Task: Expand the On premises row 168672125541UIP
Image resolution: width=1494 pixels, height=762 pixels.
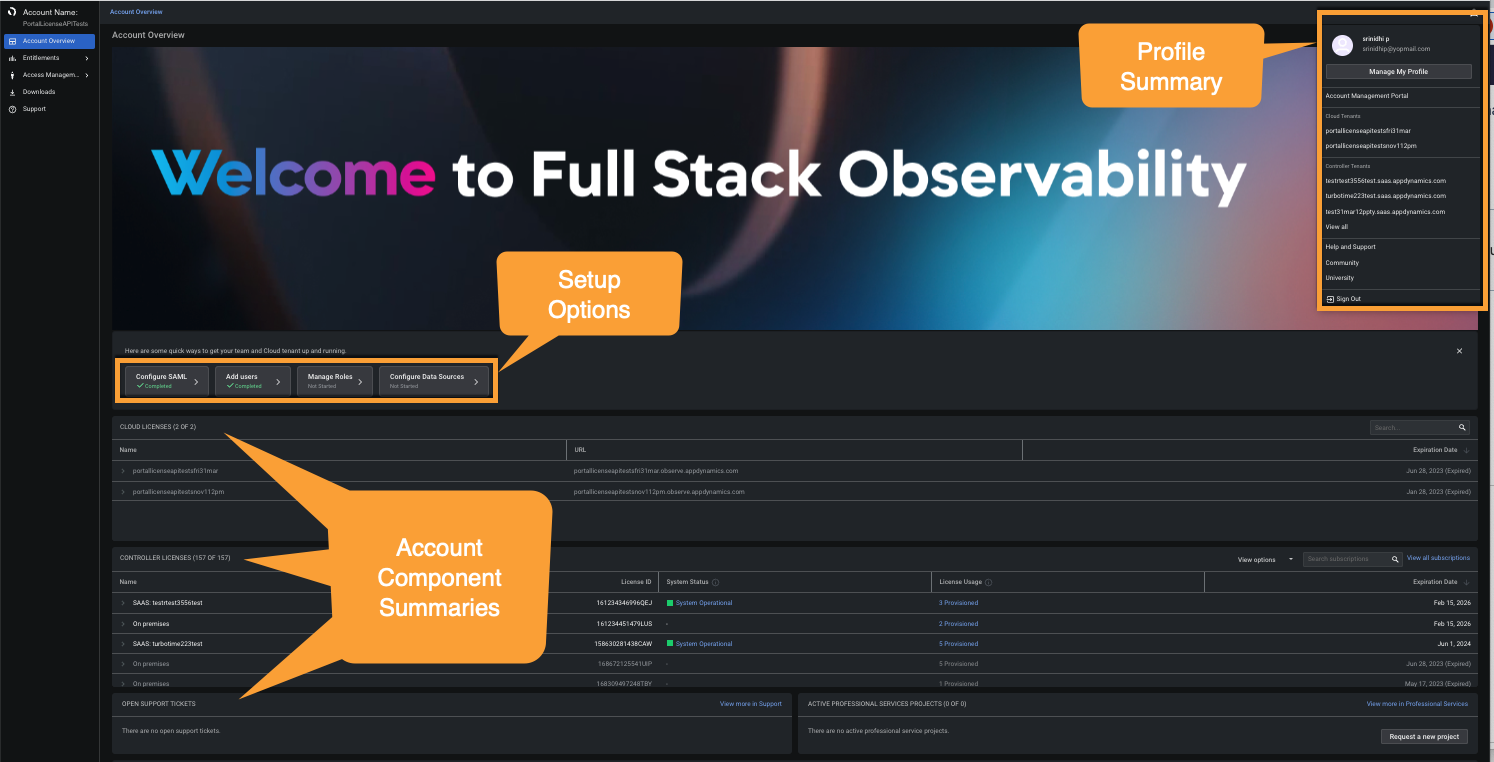Action: click(123, 664)
